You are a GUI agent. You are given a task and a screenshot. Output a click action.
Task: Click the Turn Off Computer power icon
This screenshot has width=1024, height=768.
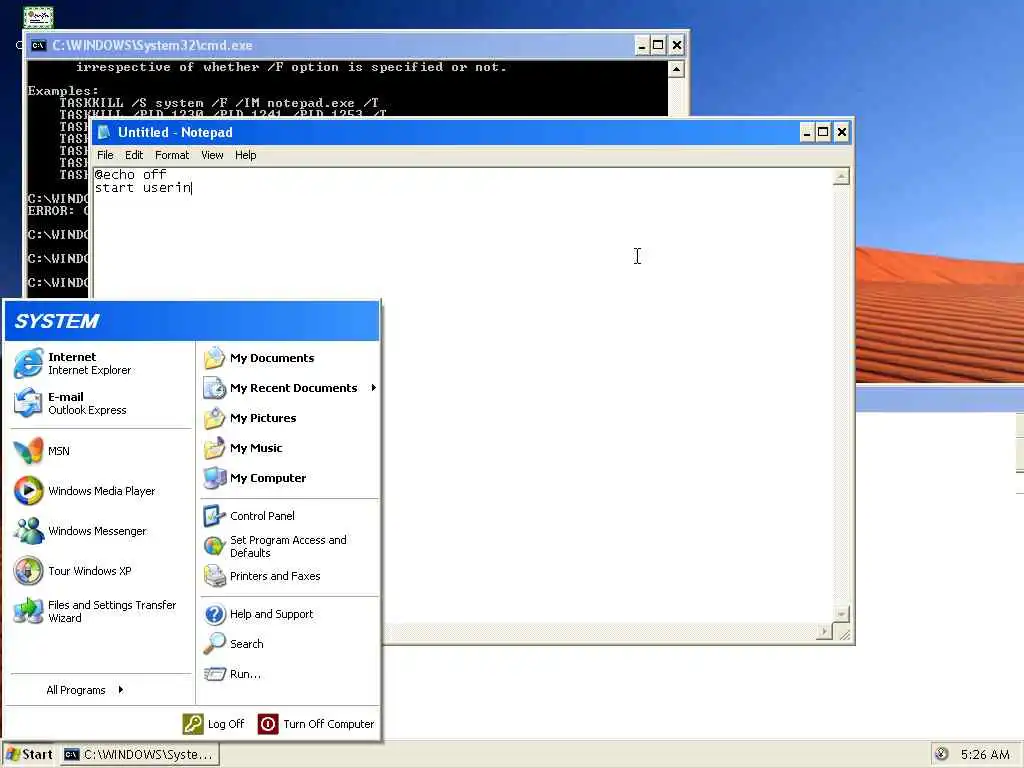[268, 724]
